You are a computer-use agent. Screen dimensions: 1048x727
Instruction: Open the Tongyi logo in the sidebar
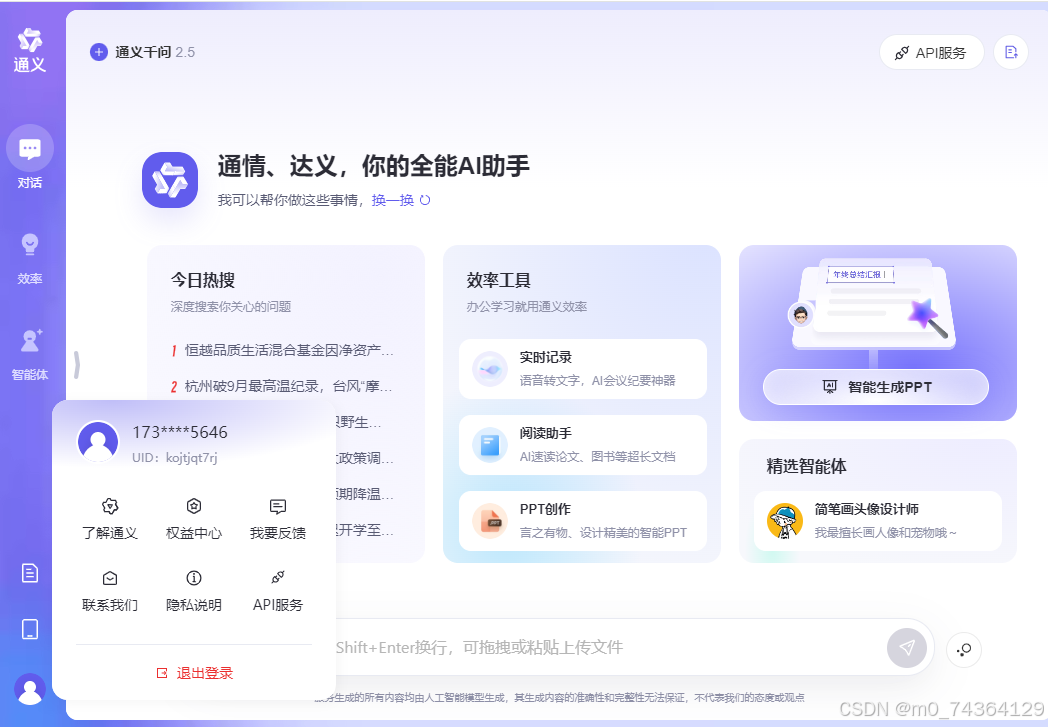30,50
